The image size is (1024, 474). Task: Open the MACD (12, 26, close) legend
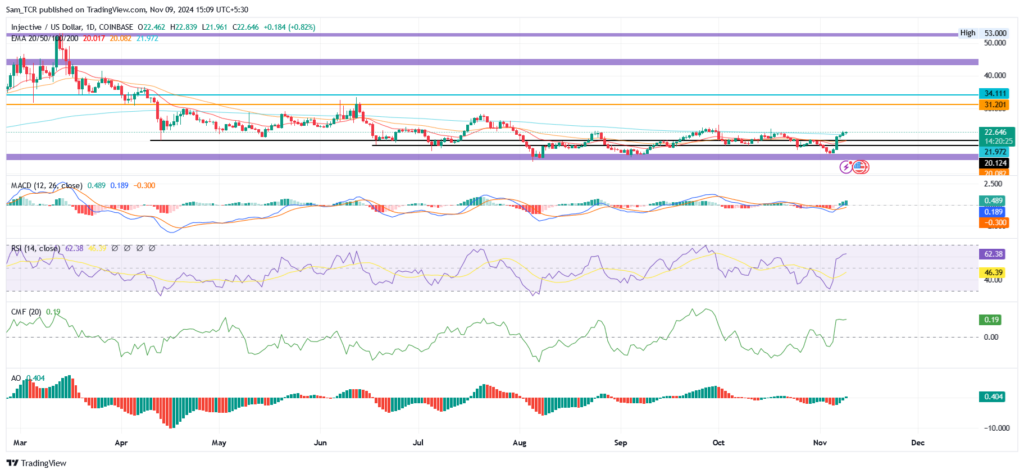point(46,186)
